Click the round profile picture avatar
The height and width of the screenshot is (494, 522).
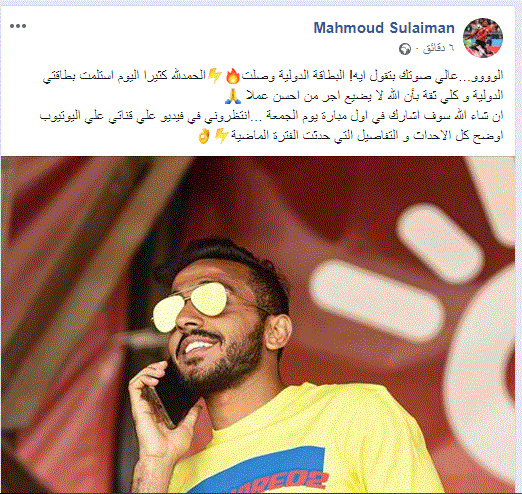(483, 38)
